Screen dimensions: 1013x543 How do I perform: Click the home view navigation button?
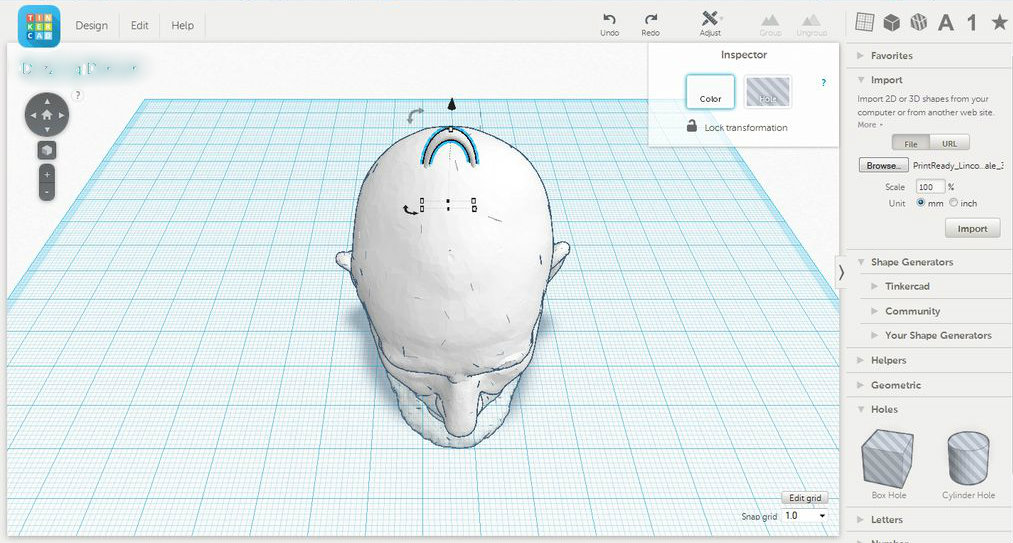click(x=47, y=115)
